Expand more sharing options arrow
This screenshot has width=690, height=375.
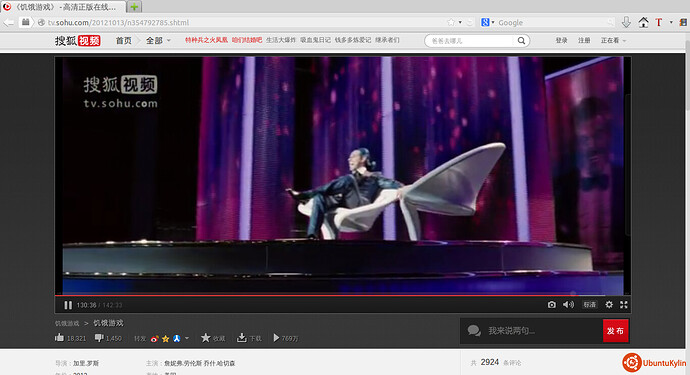[187, 338]
